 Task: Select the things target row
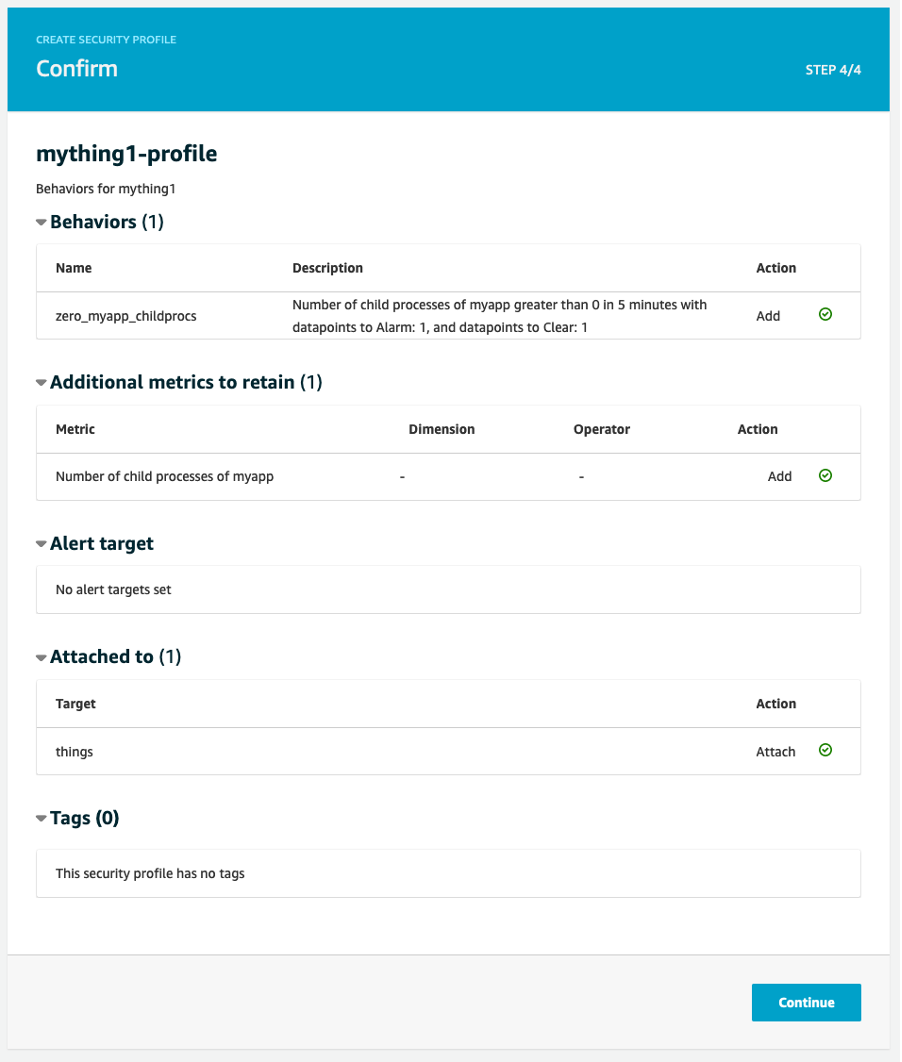click(x=449, y=752)
